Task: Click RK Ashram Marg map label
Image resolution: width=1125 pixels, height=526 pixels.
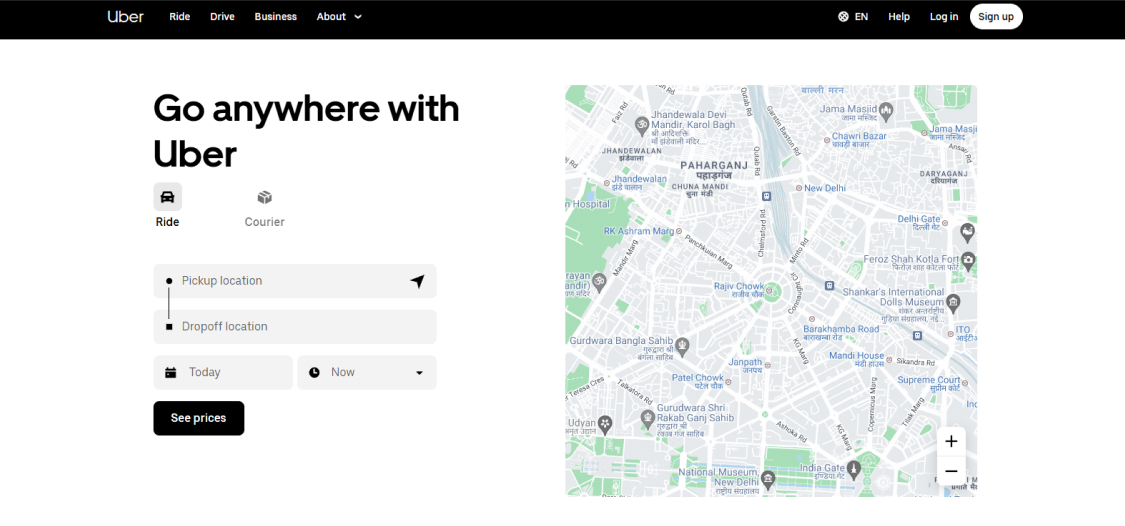Action: (x=639, y=231)
